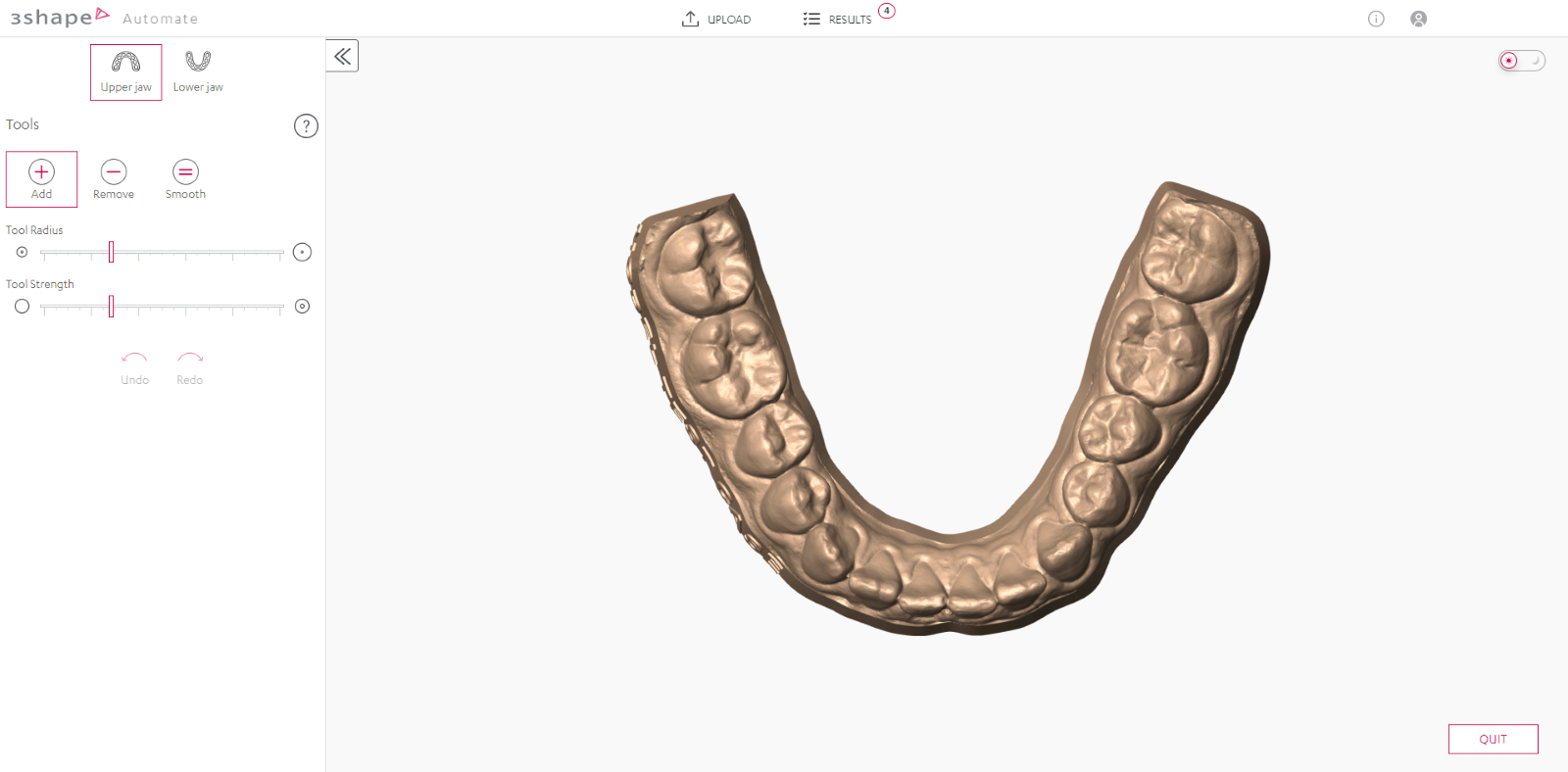This screenshot has width=1568, height=772.
Task: Switch to the Upper jaw tab
Action: click(126, 72)
